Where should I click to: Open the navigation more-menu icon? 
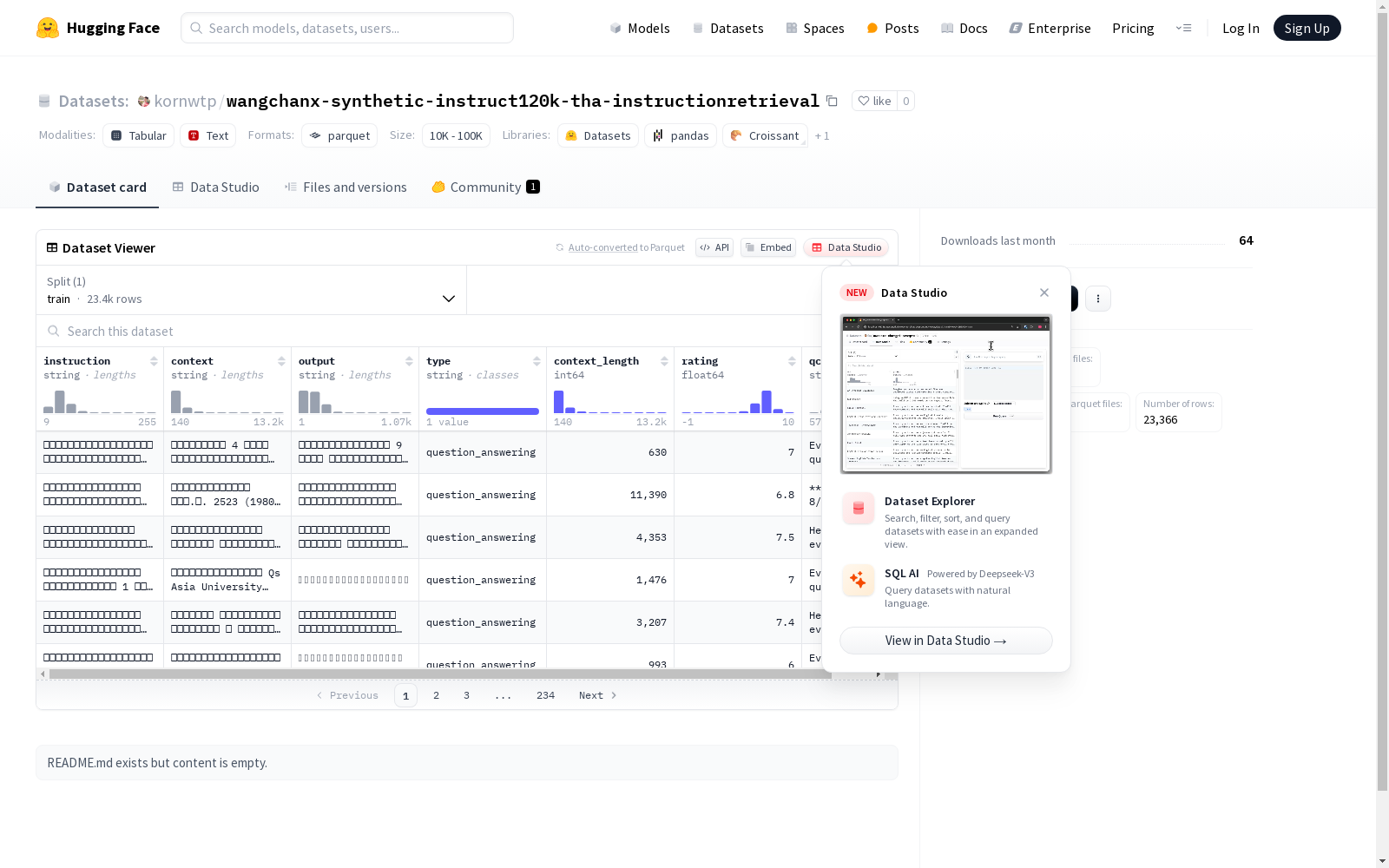tap(1183, 28)
